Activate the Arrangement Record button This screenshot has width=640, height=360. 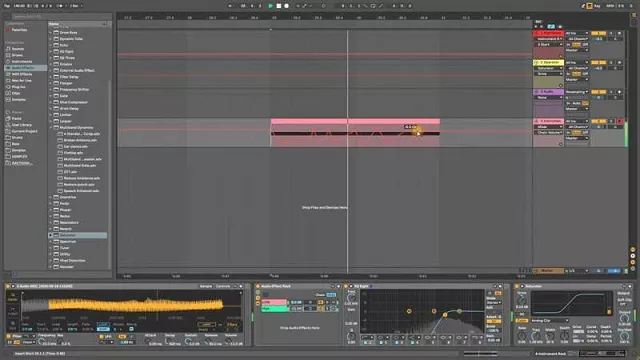click(287, 6)
